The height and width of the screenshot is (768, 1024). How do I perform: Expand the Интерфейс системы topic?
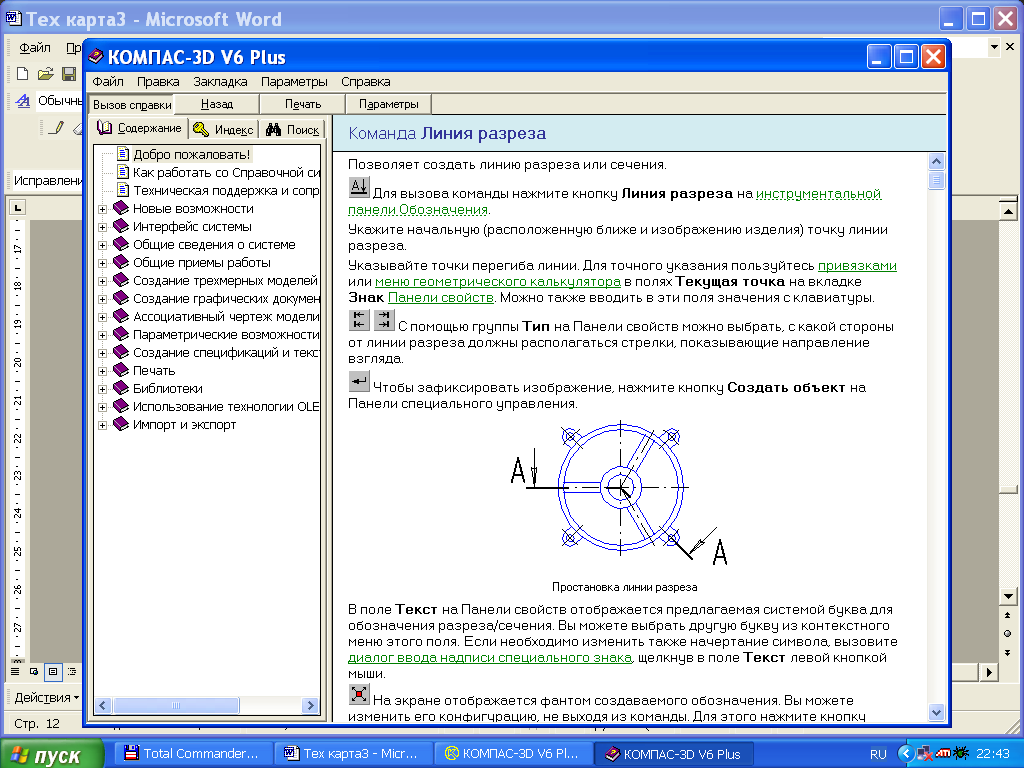[103, 227]
